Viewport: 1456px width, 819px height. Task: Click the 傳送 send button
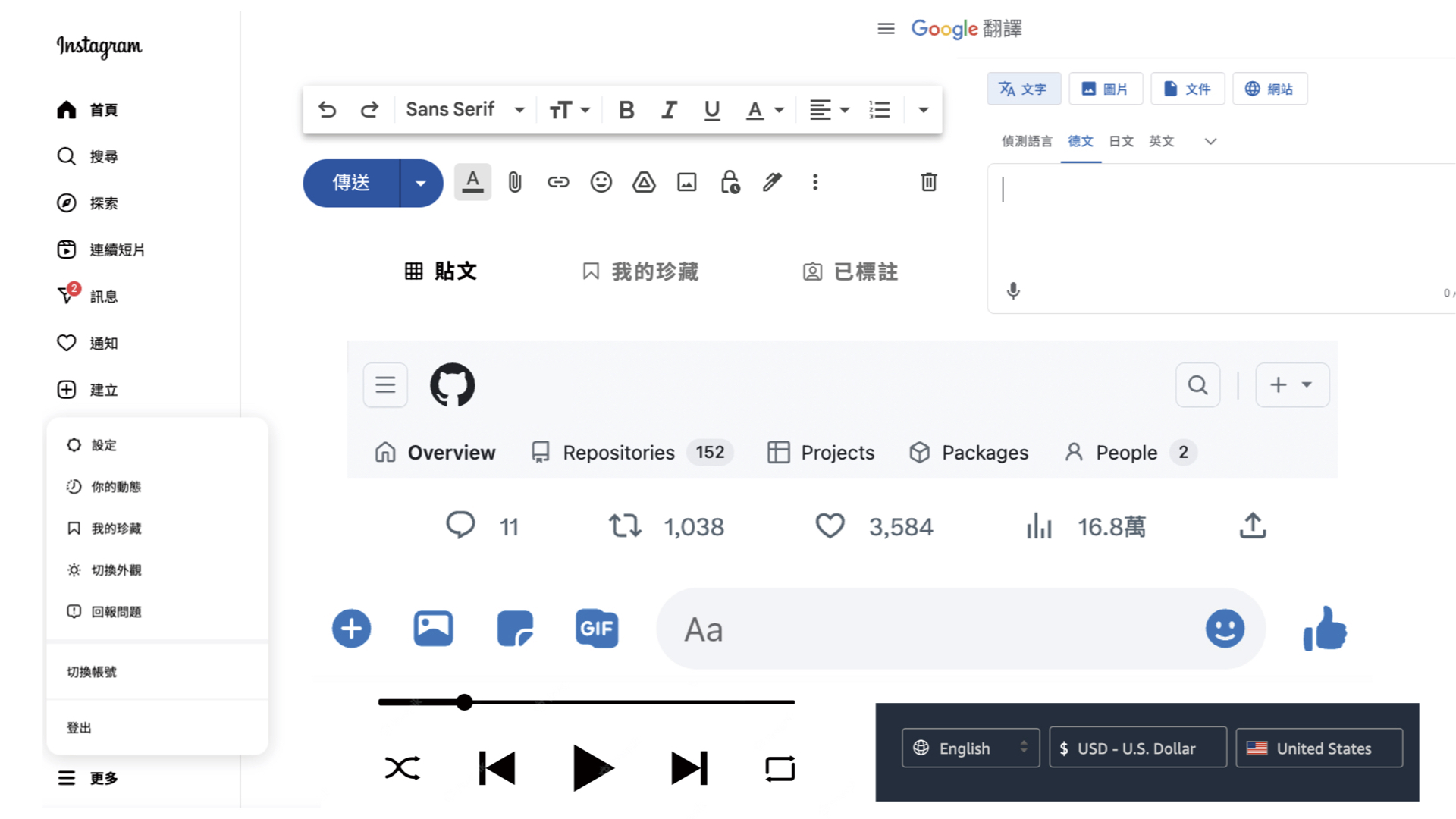pos(351,183)
